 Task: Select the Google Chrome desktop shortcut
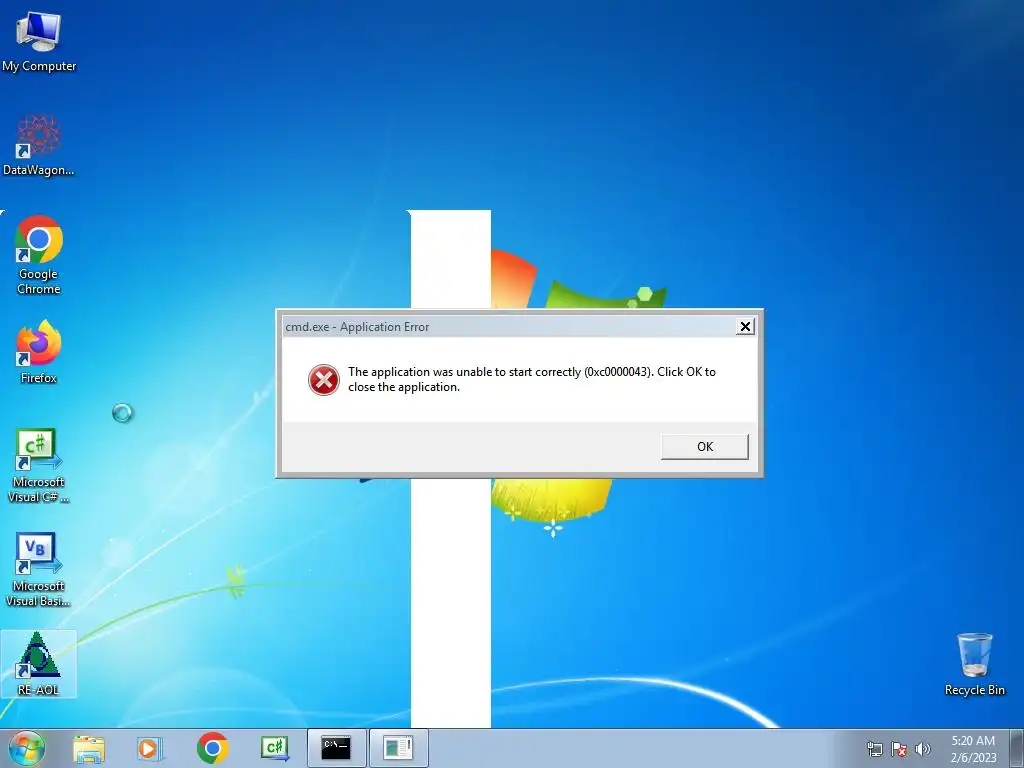tap(39, 255)
